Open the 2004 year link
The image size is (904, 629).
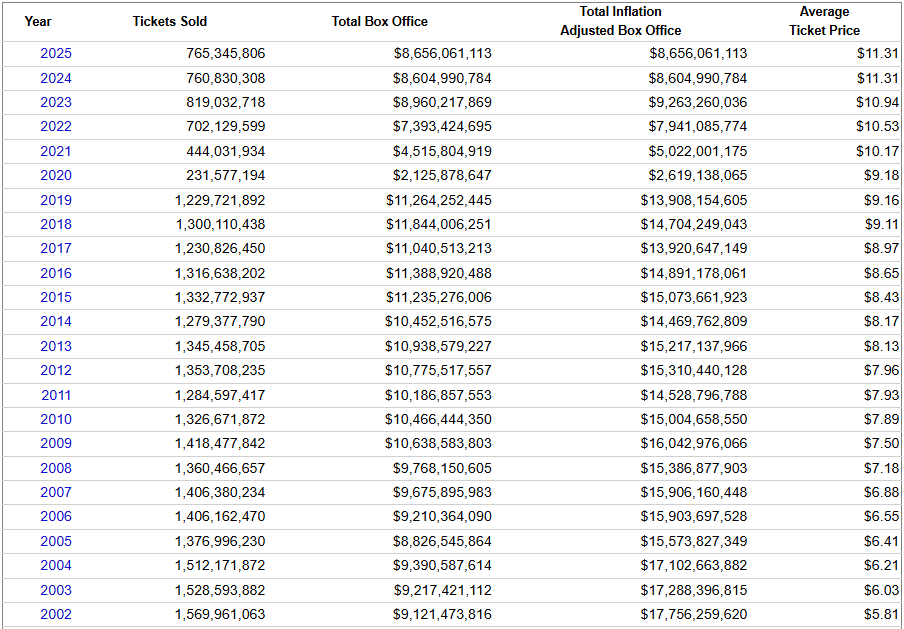pos(56,565)
